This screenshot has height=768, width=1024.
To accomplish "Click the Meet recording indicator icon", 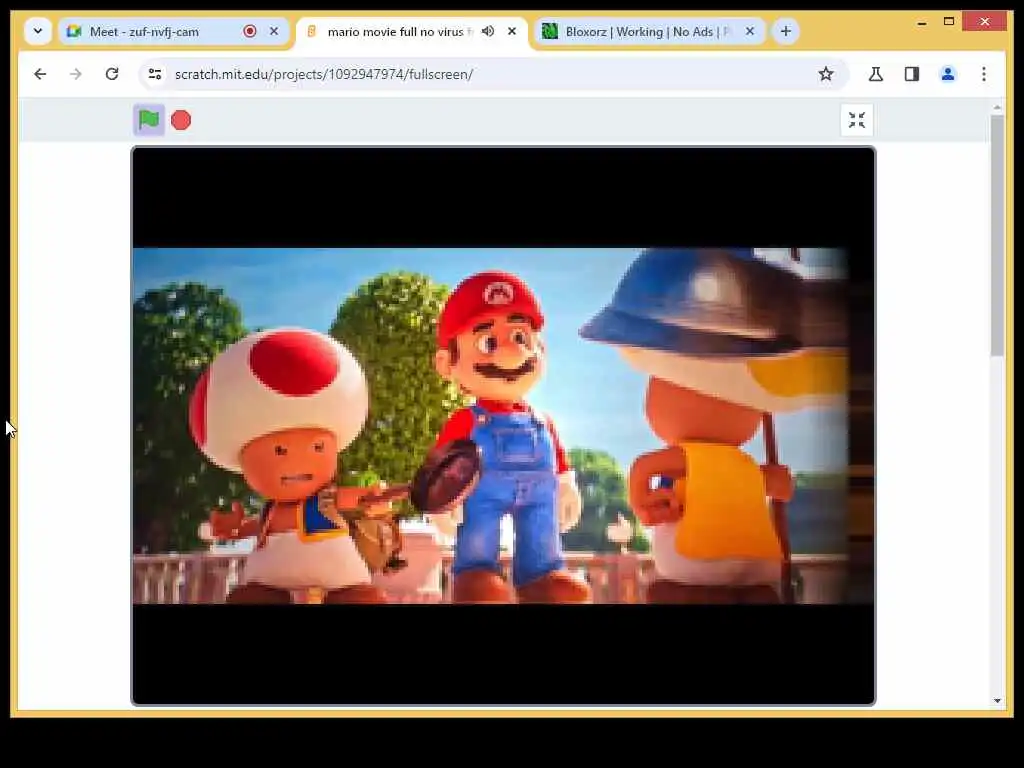I will pos(249,31).
